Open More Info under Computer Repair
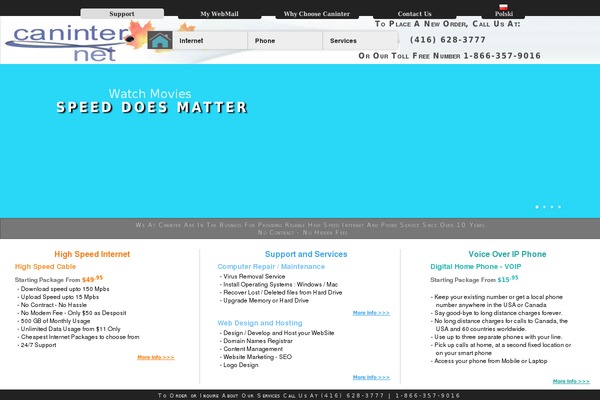 click(x=371, y=313)
